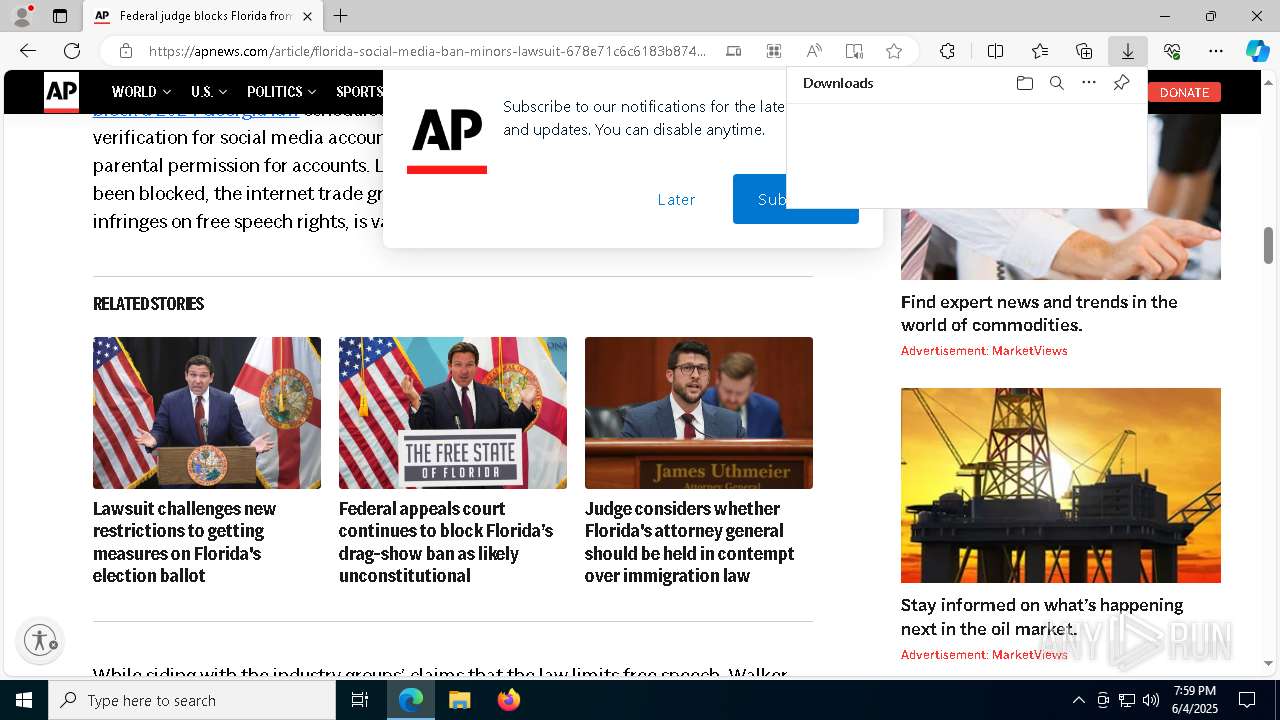Screen dimensions: 1280x720
Task: Open Browser essentials
Action: coord(1172,51)
